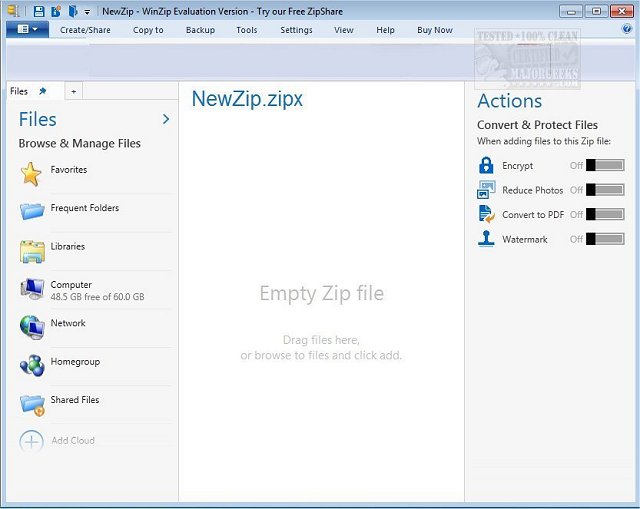Image resolution: width=640 pixels, height=509 pixels.
Task: Click the Empty Zip file drop area text
Action: [x=322, y=293]
